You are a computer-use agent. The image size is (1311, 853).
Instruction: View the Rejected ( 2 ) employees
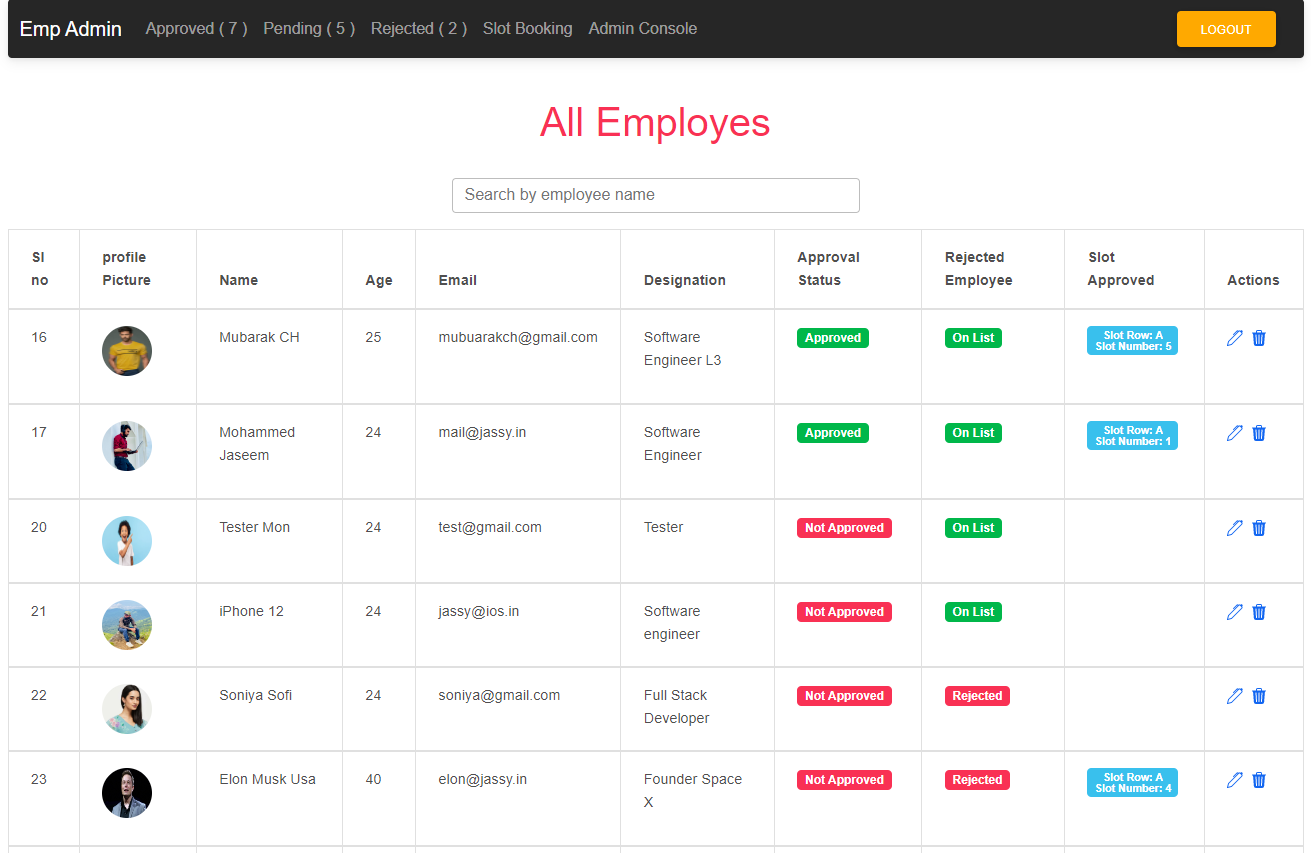(418, 28)
